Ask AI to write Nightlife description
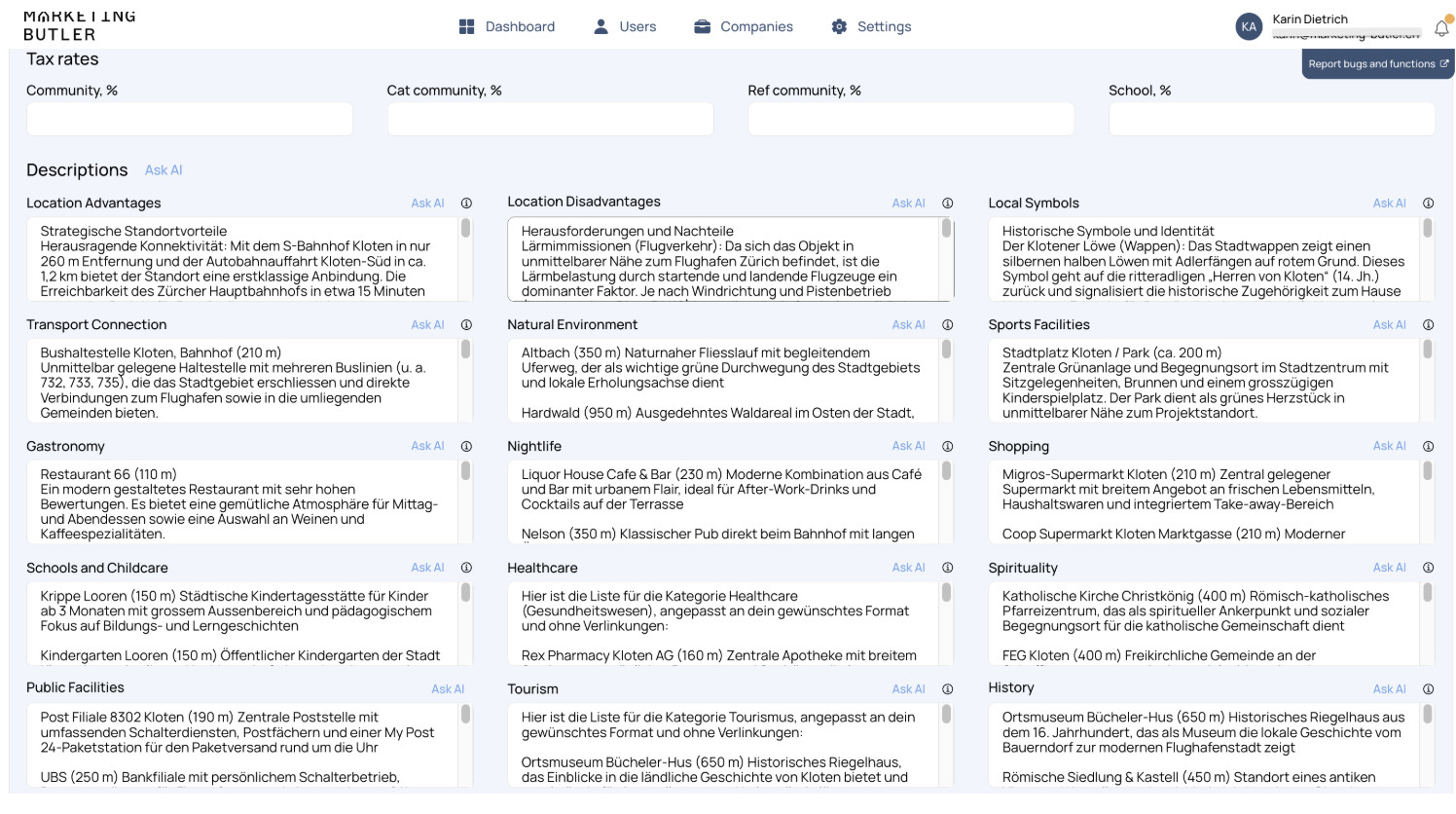This screenshot has height=814, width=1456. (908, 446)
